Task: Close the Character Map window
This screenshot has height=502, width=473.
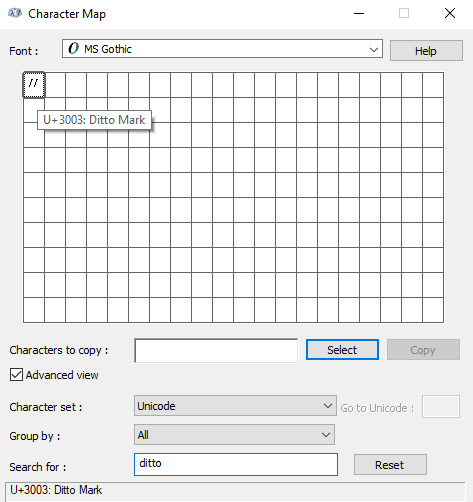Action: pos(450,13)
